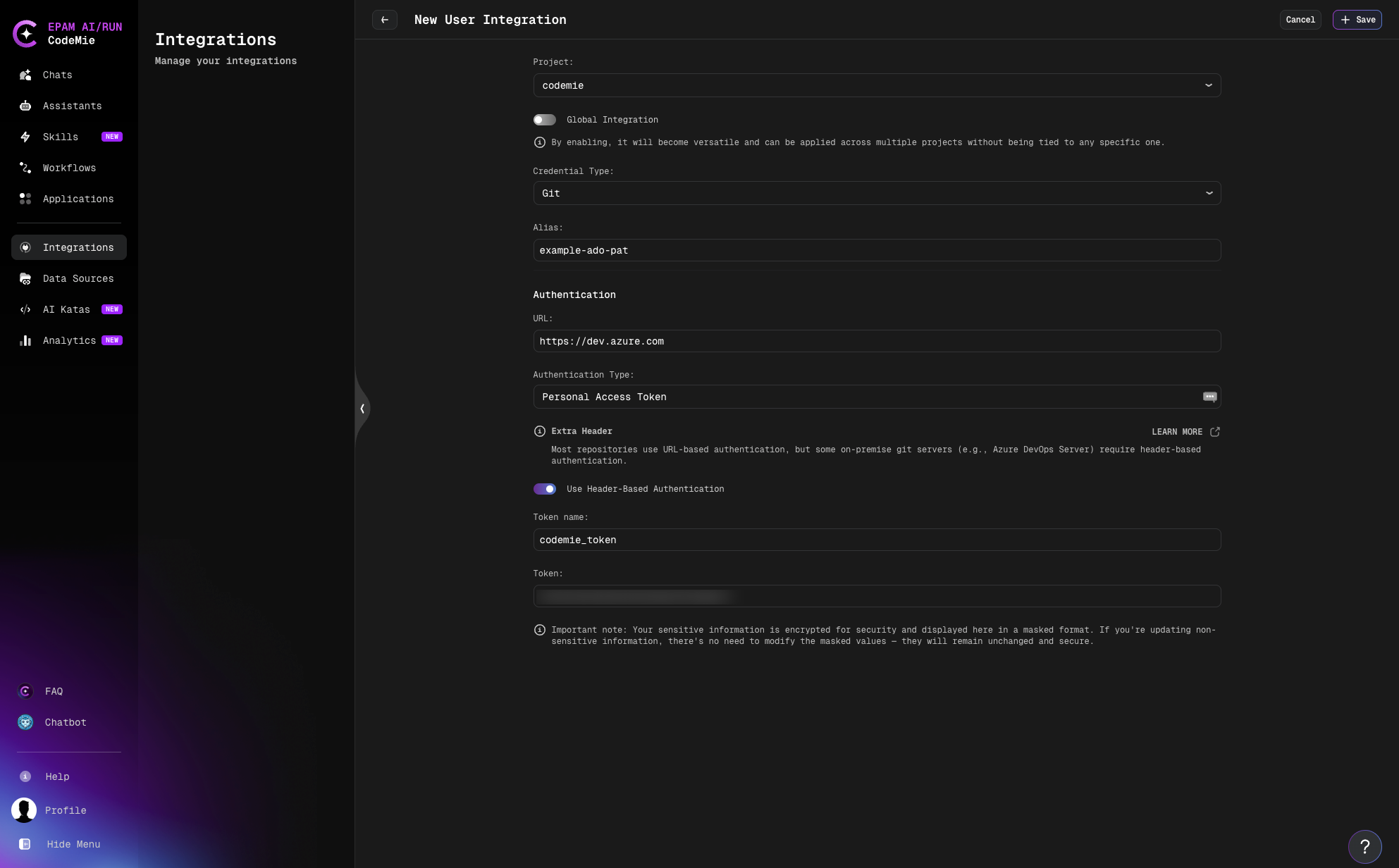Click the AI Katas menu label
This screenshot has width=1399, height=868.
pyautogui.click(x=66, y=309)
